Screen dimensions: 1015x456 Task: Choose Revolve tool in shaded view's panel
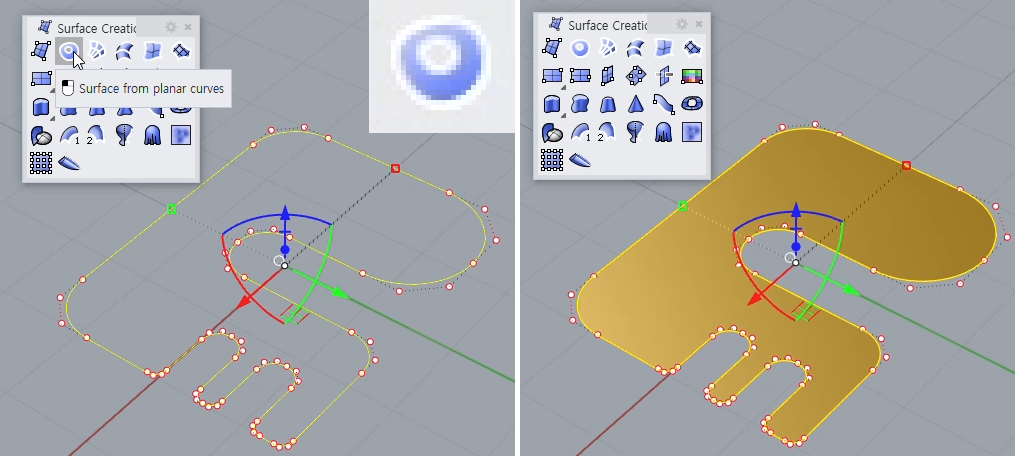pyautogui.click(x=635, y=132)
